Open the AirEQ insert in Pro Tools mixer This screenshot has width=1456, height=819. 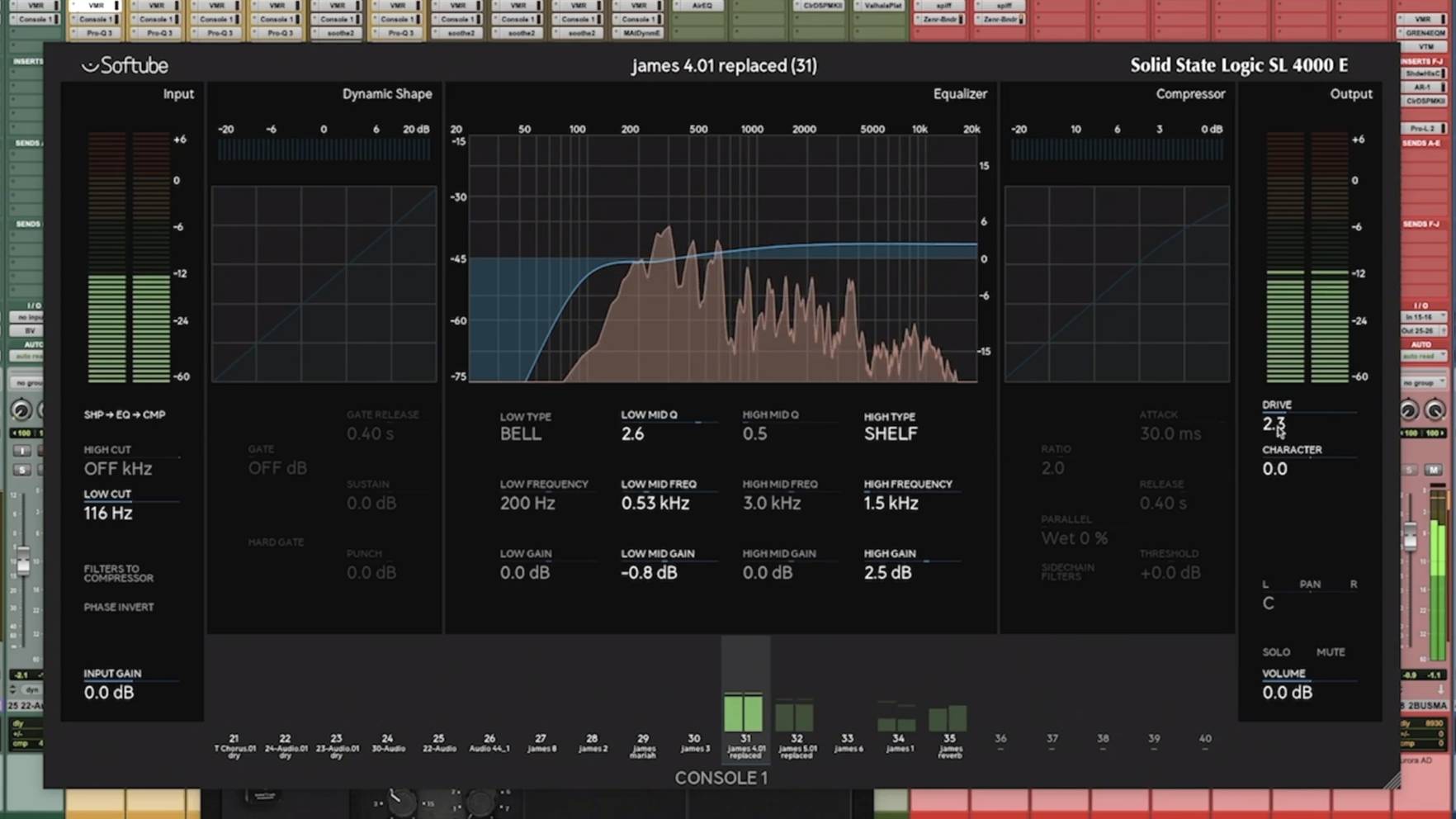click(x=700, y=6)
